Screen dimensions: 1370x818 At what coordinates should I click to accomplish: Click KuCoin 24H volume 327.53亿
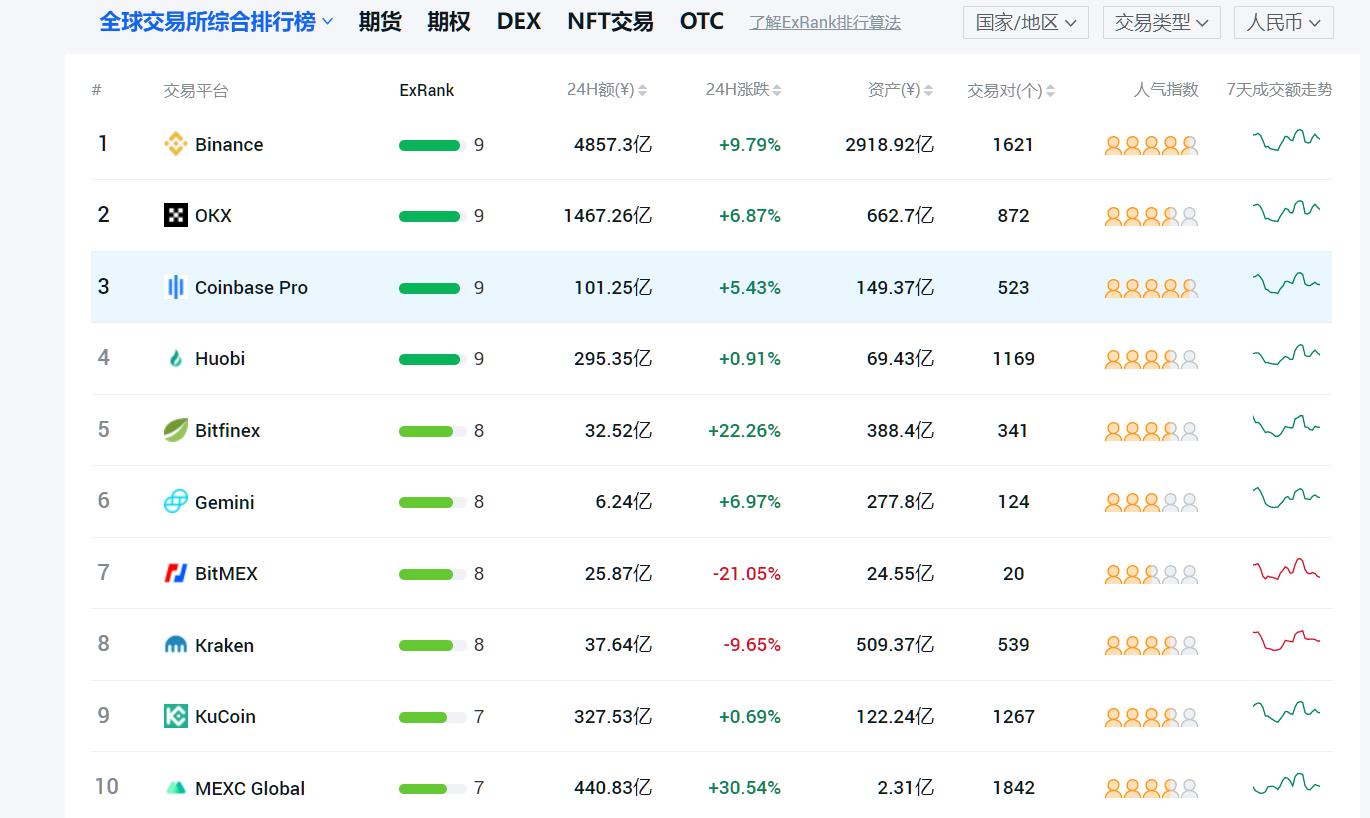click(x=613, y=716)
